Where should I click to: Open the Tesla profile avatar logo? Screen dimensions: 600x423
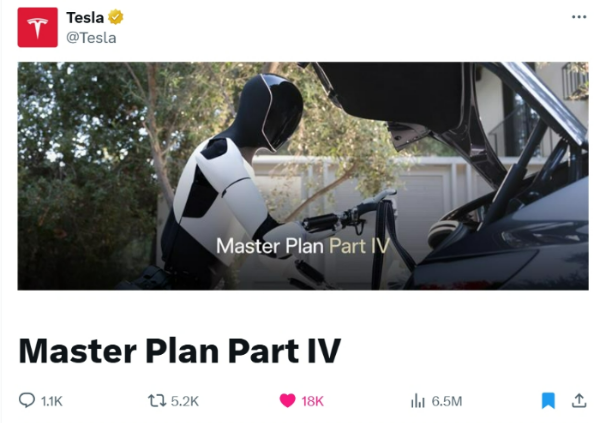point(38,27)
